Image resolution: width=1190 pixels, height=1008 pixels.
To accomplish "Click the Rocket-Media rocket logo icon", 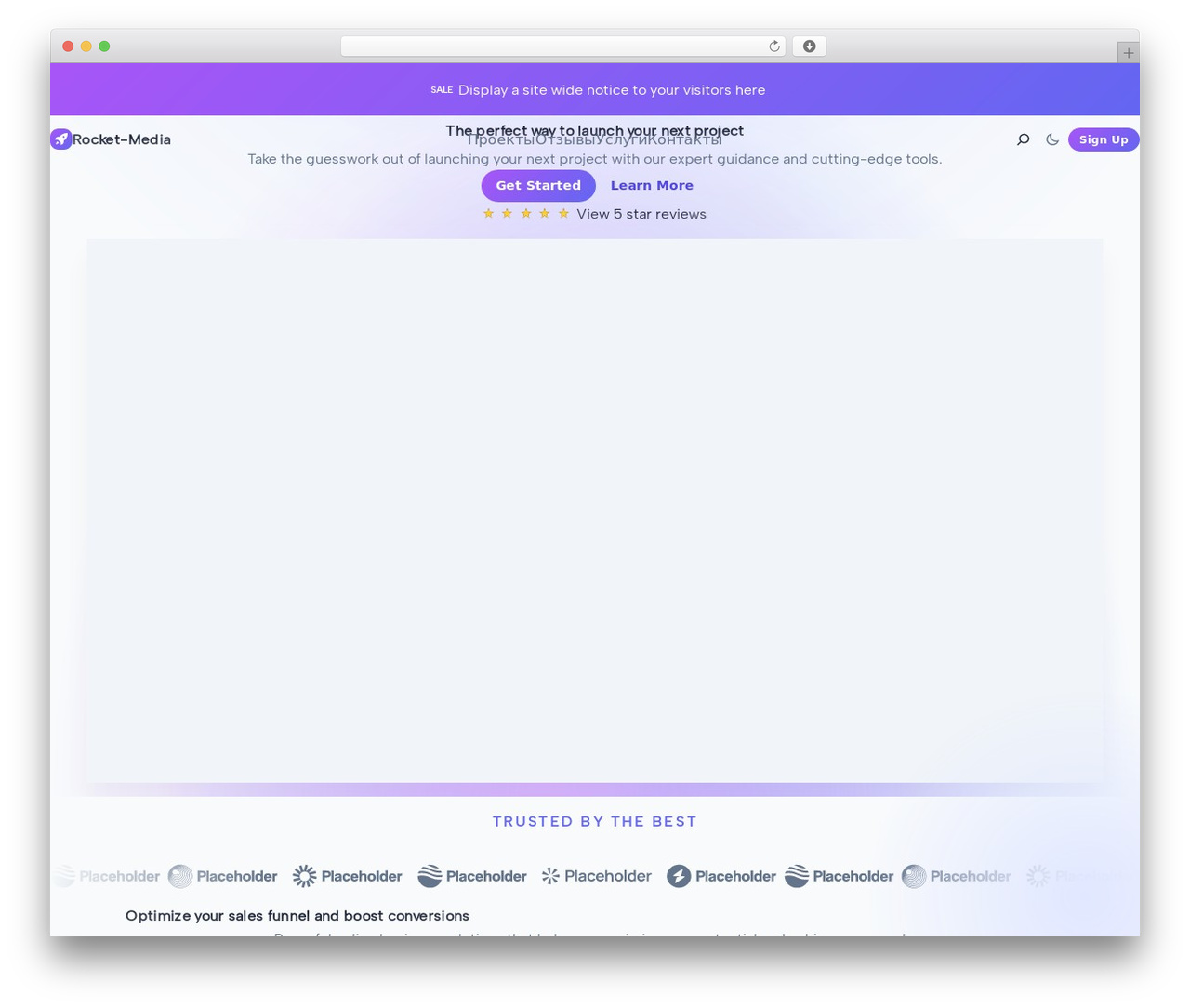I will [61, 139].
